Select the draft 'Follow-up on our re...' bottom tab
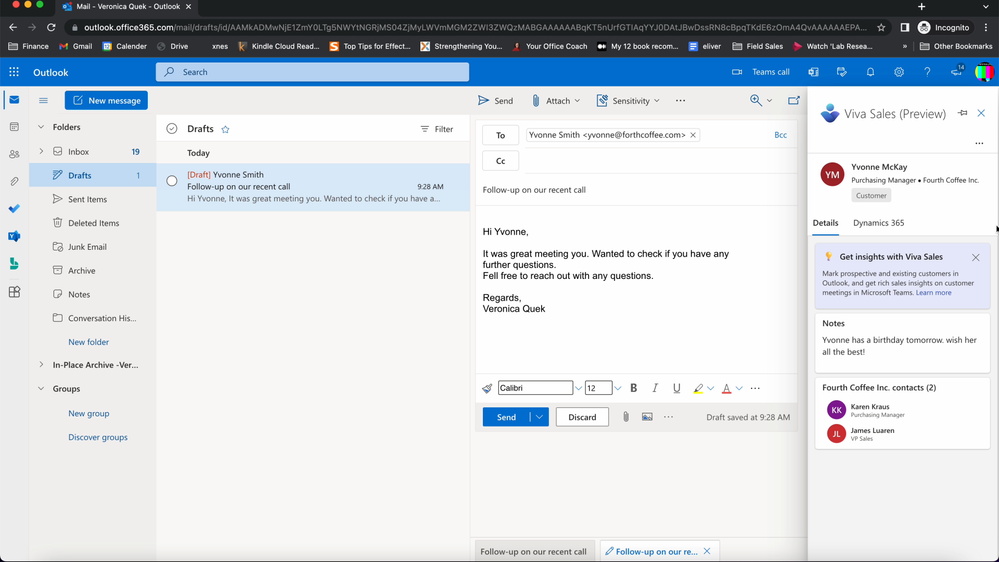The height and width of the screenshot is (562, 999). (x=657, y=551)
